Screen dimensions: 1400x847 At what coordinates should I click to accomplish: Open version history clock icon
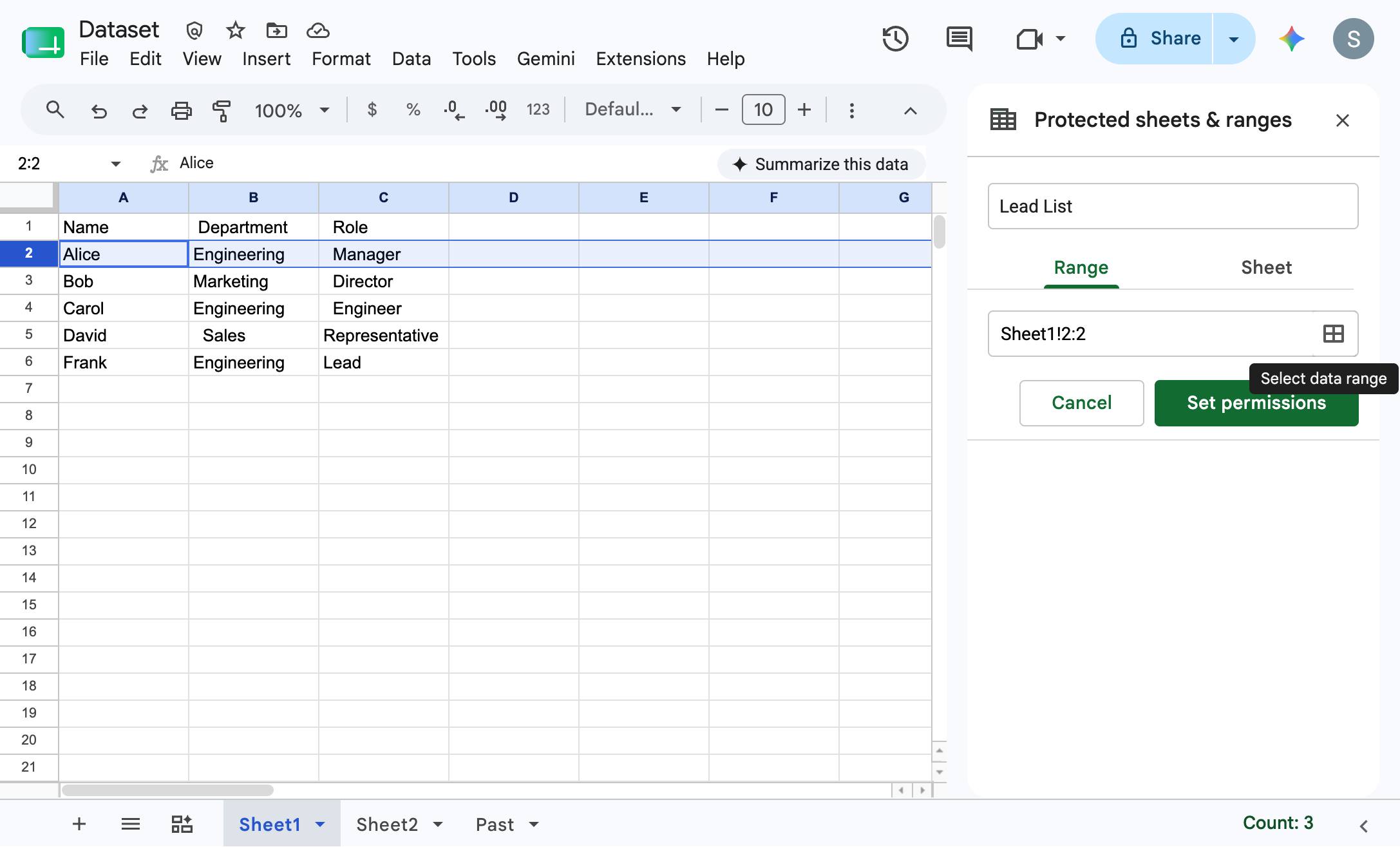point(895,39)
